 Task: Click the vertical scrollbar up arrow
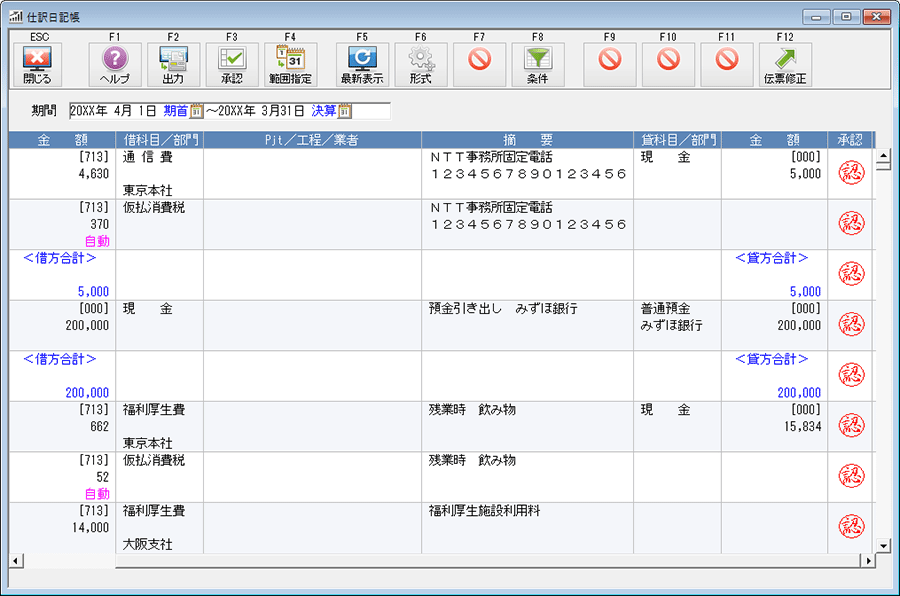[883, 155]
